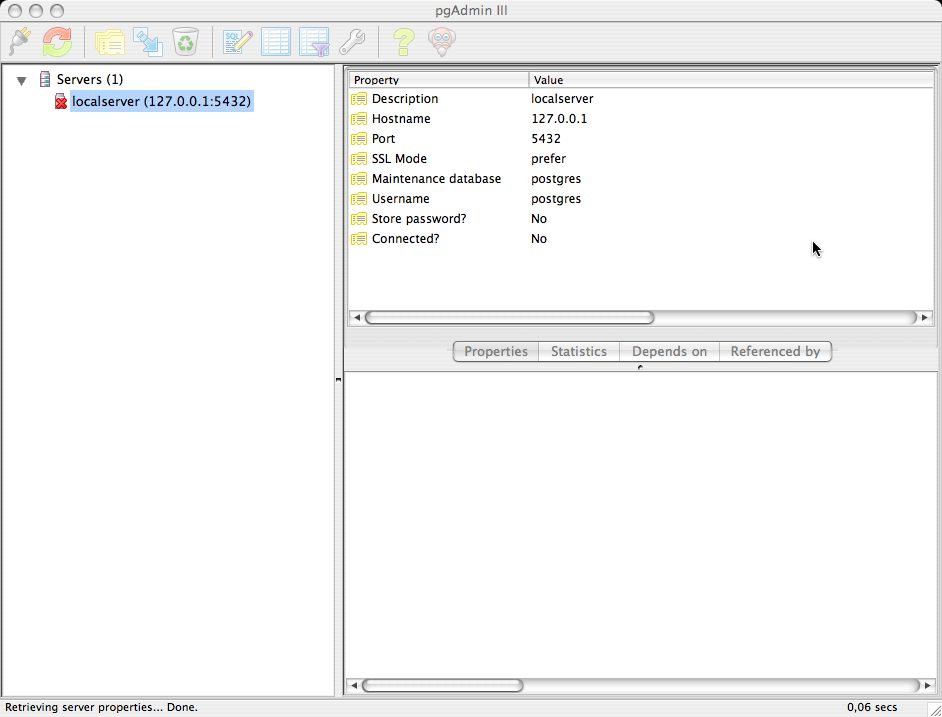The width and height of the screenshot is (942, 717).
Task: Open the maintenance wrench tool
Action: click(x=352, y=42)
